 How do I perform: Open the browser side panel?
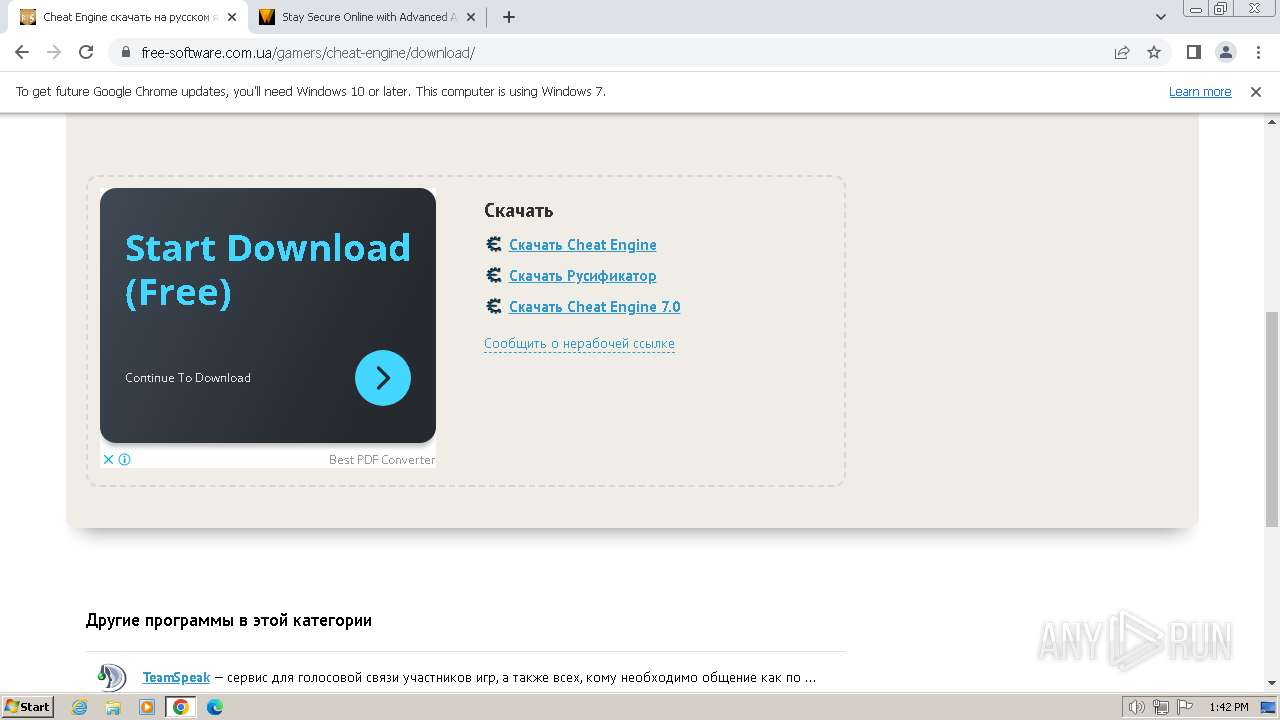1193,52
